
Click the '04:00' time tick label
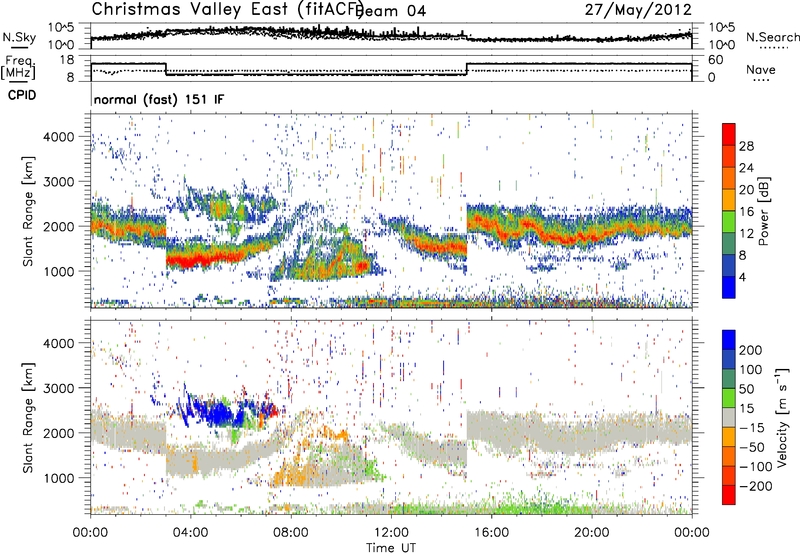tap(190, 533)
